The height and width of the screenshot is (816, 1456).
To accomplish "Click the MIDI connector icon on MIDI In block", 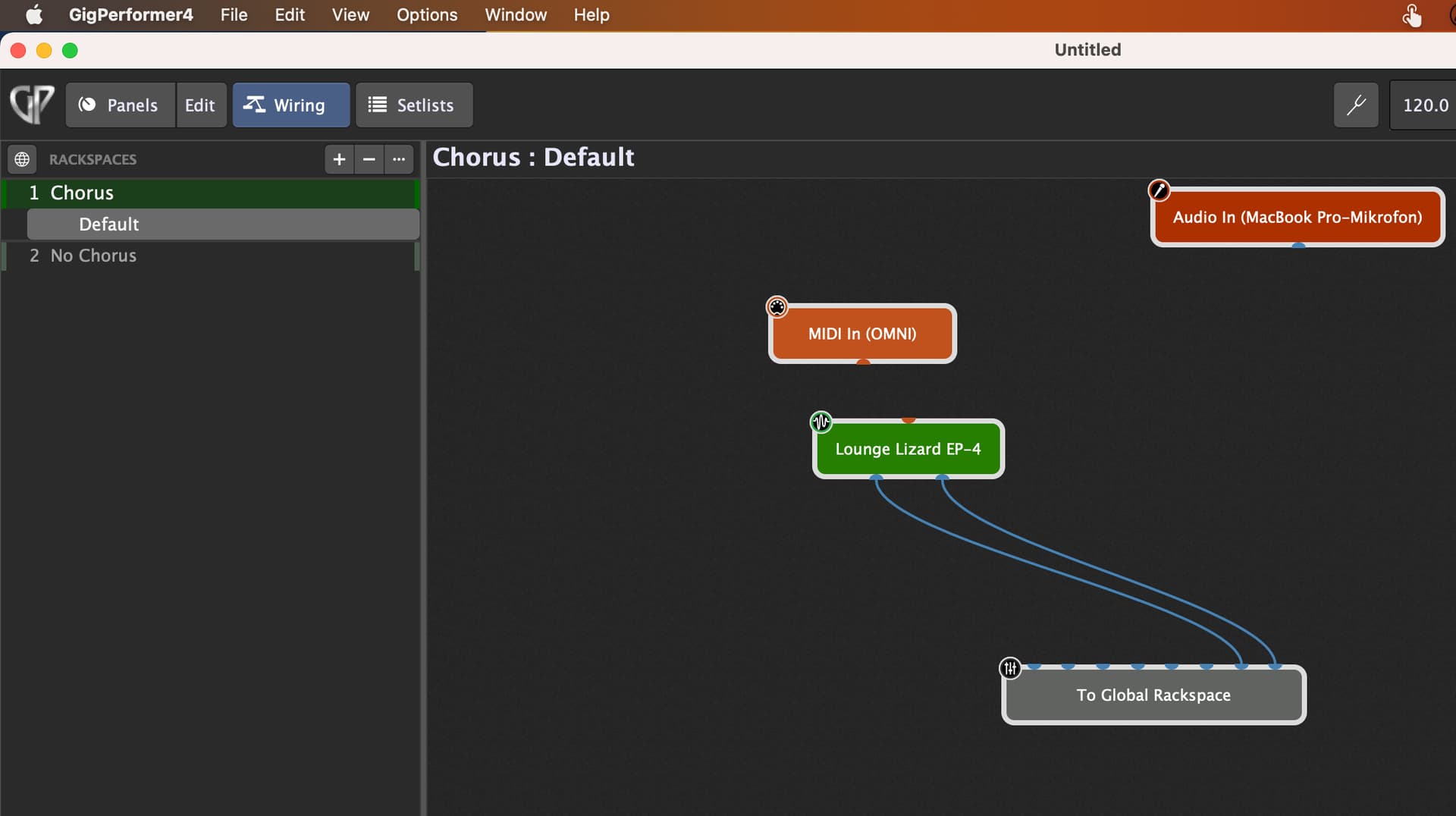I will 777,307.
